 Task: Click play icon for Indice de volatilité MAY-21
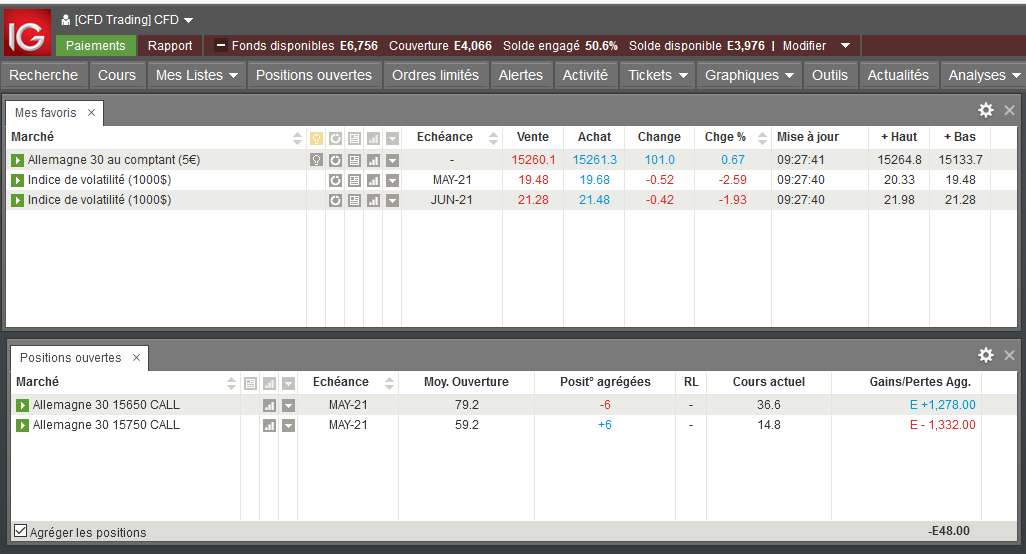point(18,181)
